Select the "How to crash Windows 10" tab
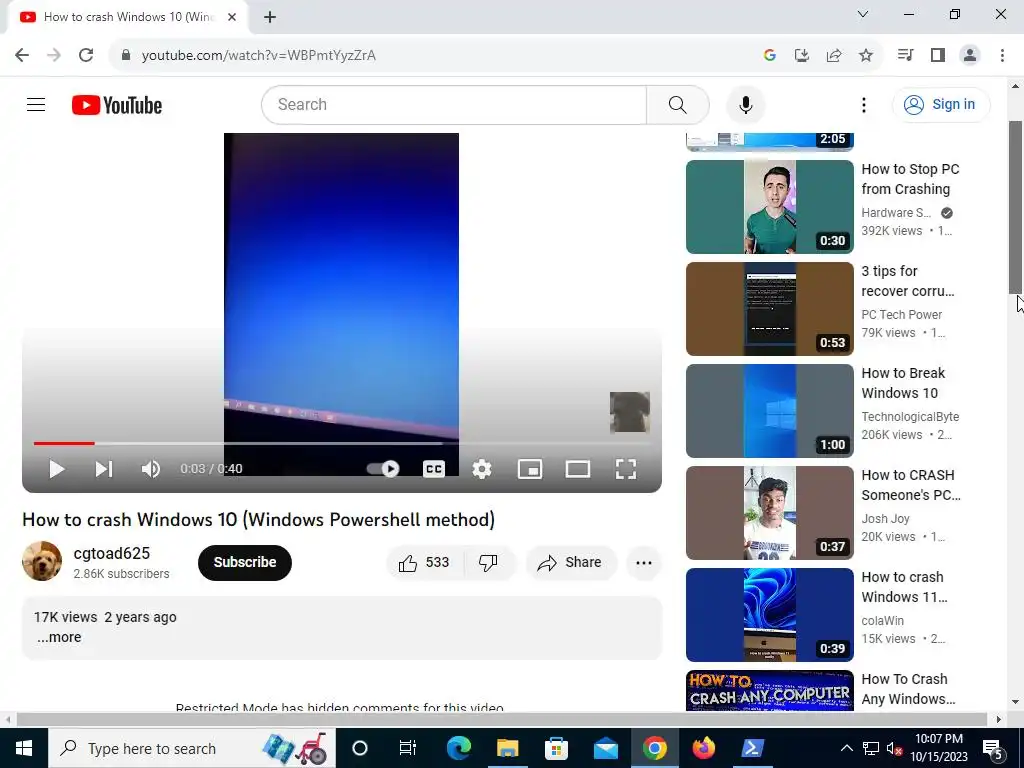 pos(128,17)
